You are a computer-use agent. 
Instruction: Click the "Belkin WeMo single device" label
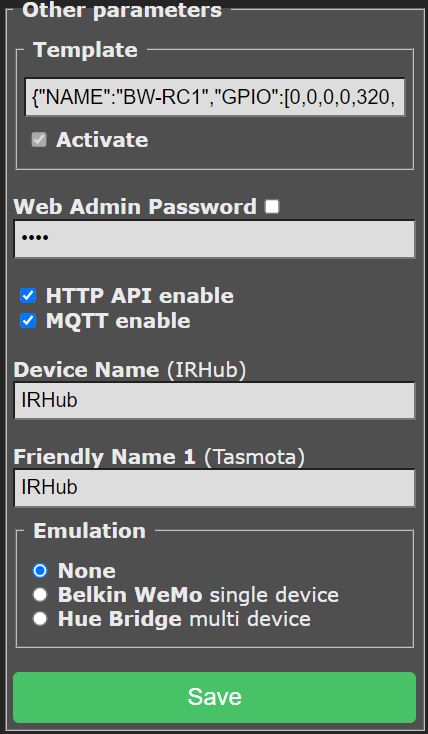click(198, 595)
